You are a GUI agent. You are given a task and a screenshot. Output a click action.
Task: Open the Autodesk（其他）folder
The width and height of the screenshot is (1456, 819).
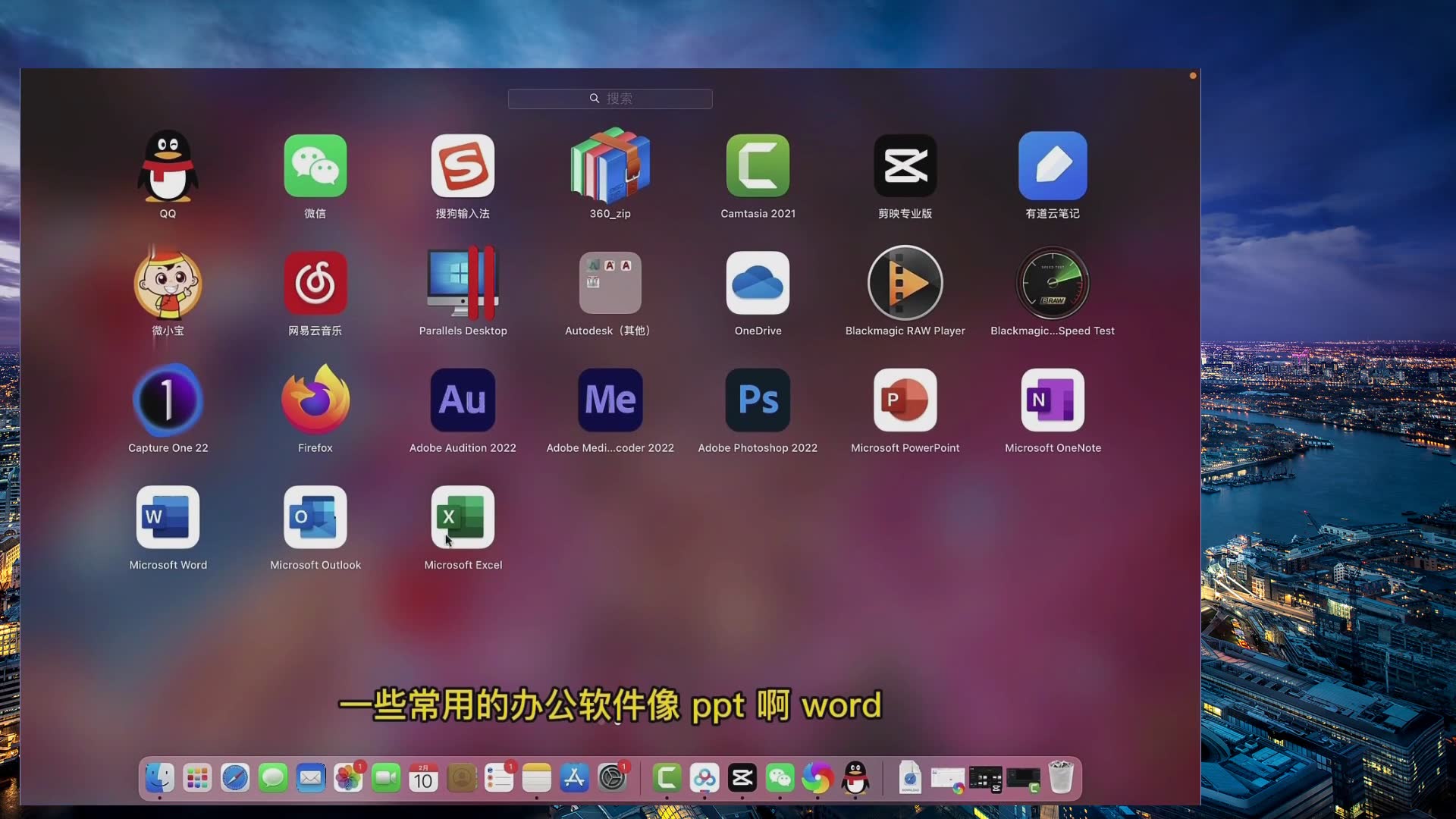coord(610,283)
